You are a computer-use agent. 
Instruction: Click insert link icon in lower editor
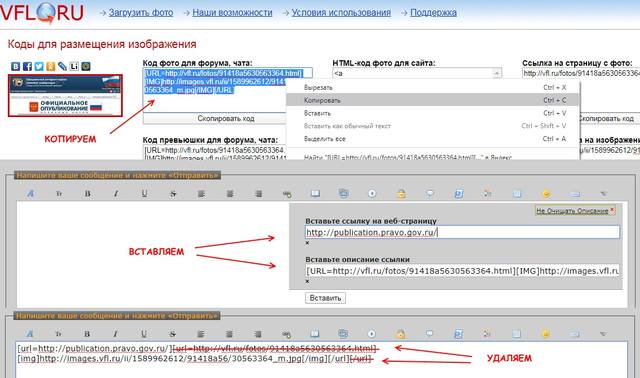(287, 334)
